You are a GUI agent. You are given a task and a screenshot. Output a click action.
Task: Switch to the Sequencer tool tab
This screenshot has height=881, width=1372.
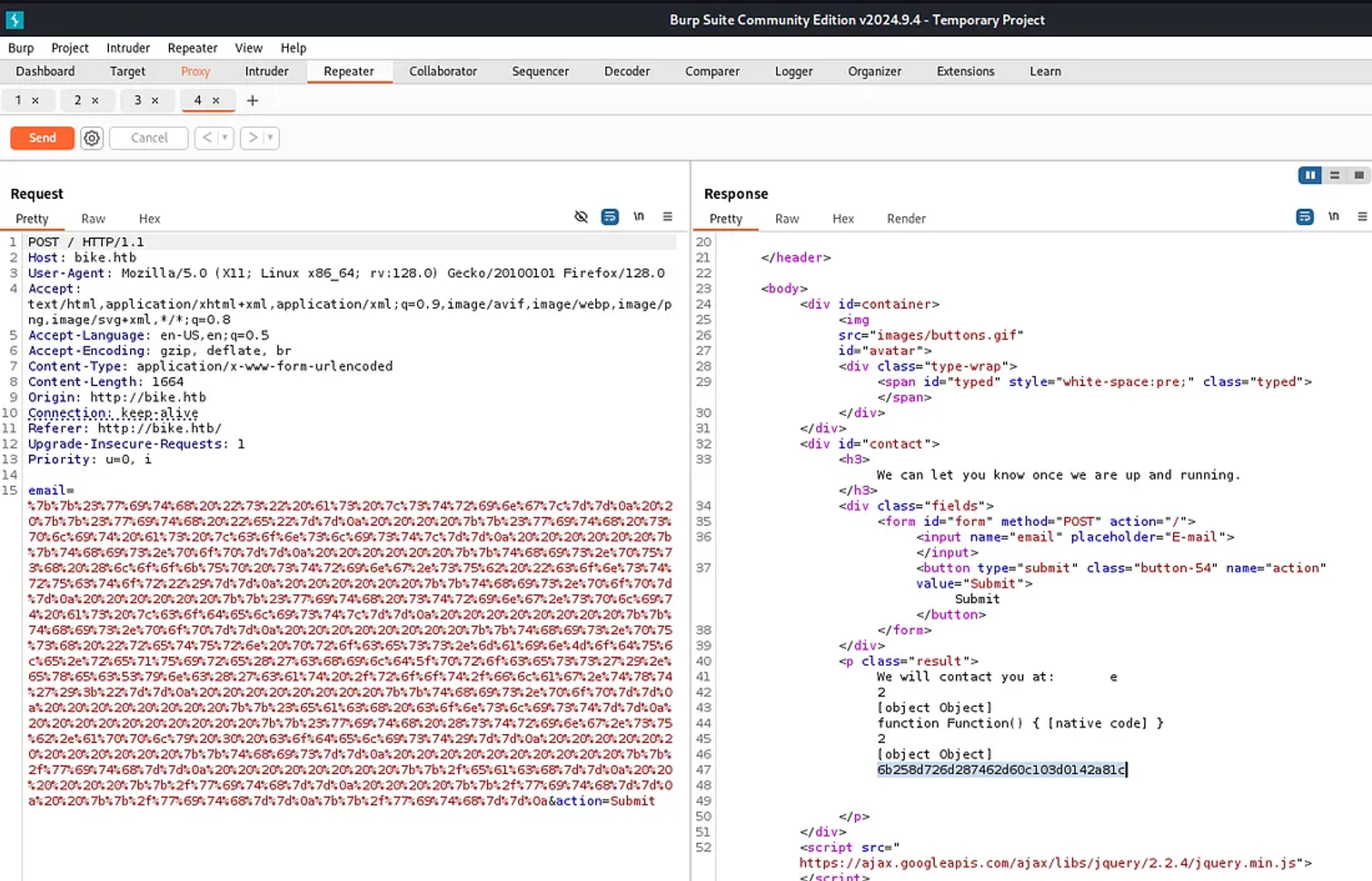click(540, 71)
